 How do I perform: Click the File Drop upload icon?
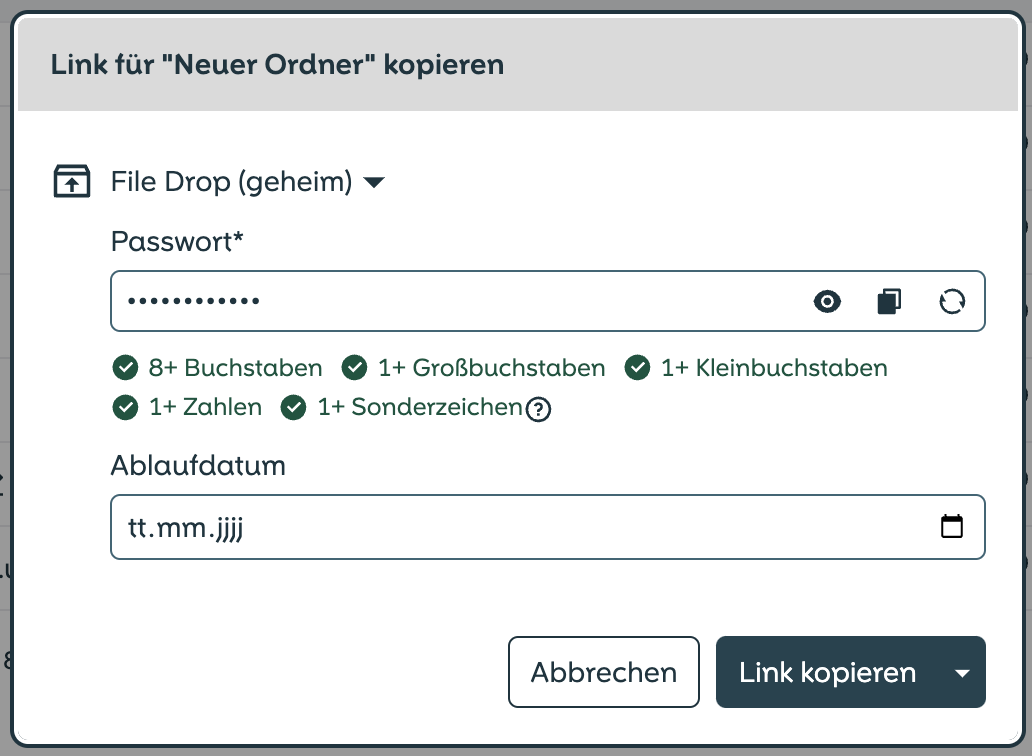[x=72, y=181]
